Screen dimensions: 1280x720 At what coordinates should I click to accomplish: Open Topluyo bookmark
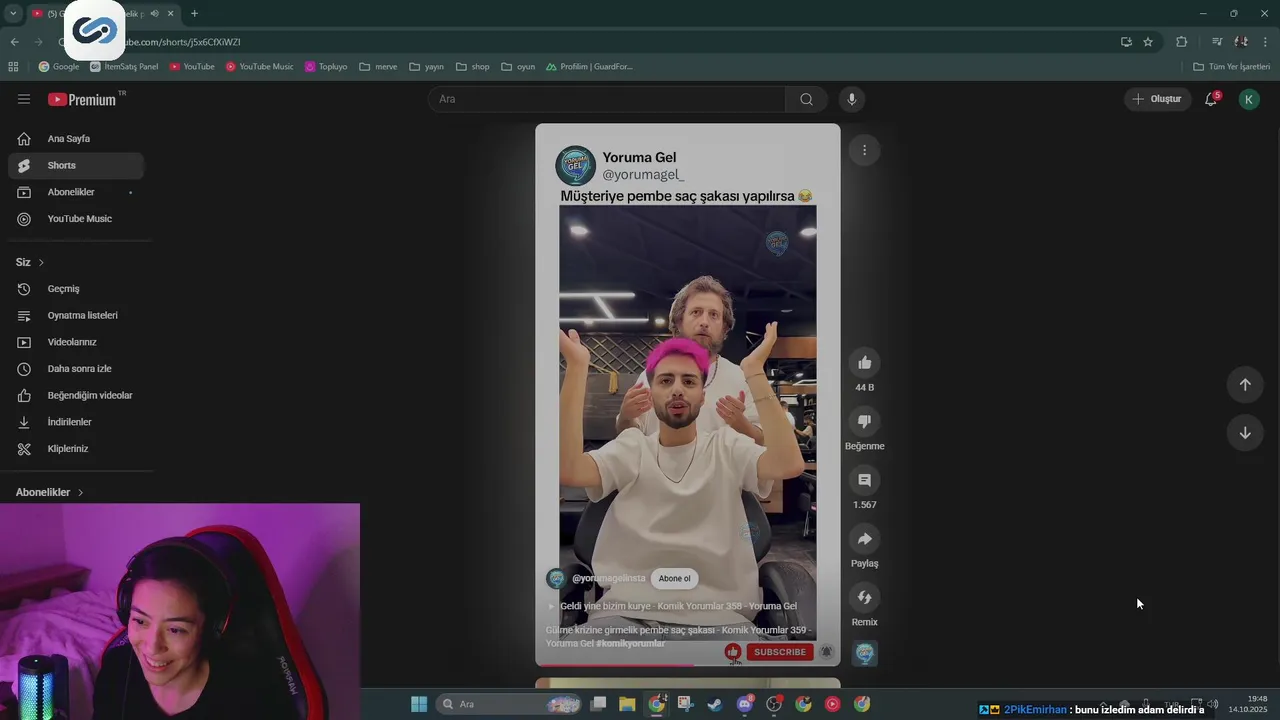326,67
